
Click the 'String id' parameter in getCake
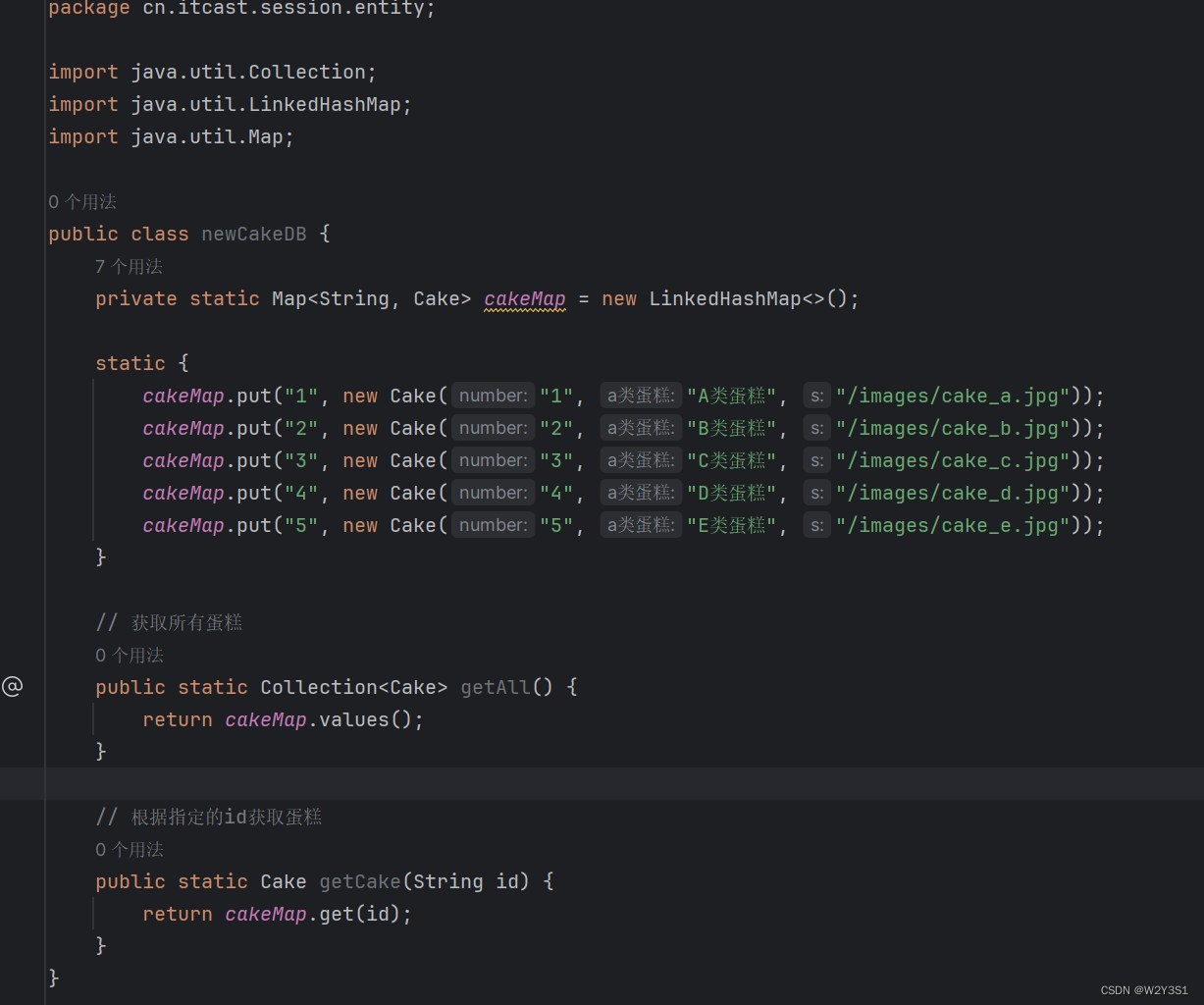(x=466, y=881)
